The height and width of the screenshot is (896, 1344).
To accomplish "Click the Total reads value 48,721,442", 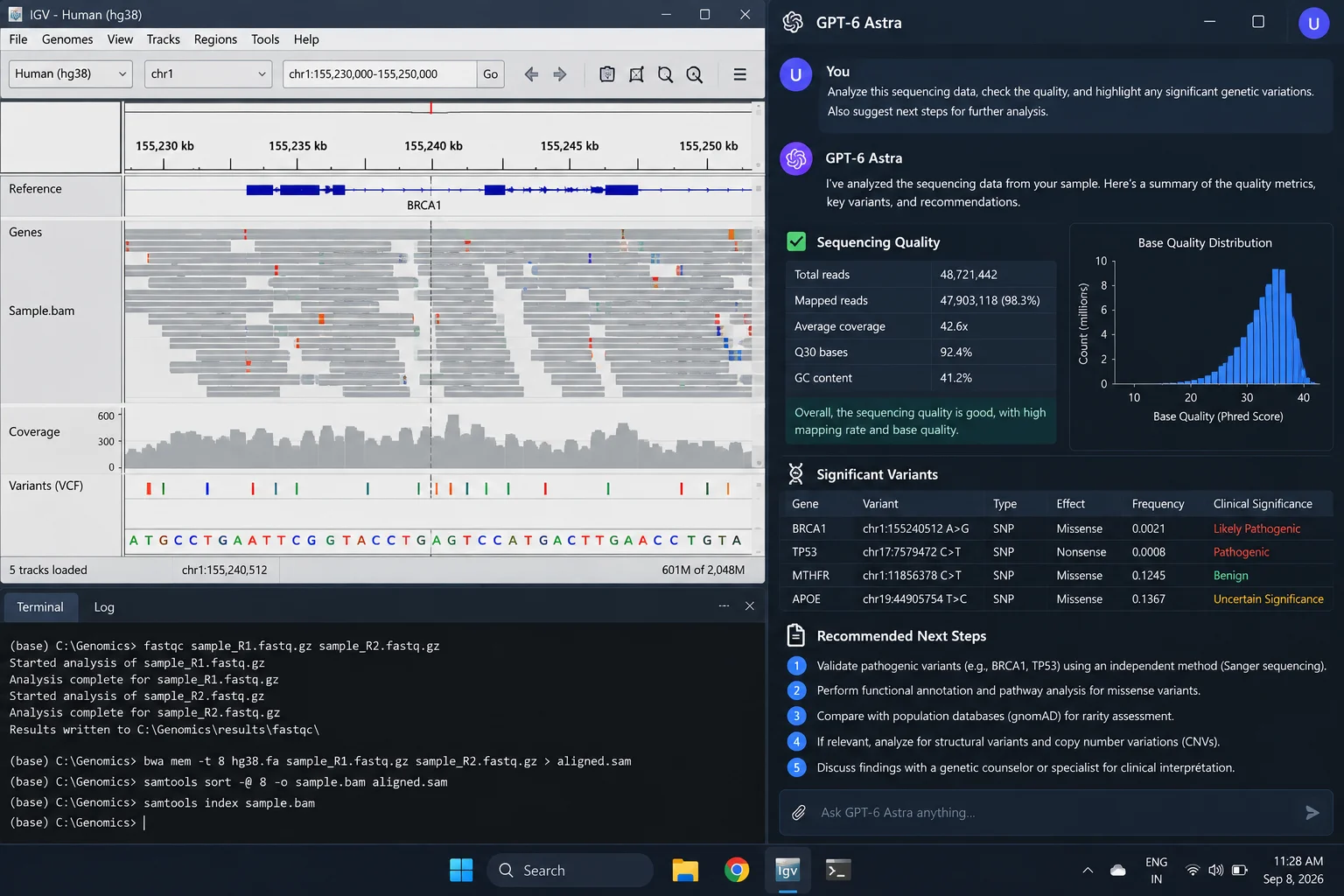I will coord(969,275).
